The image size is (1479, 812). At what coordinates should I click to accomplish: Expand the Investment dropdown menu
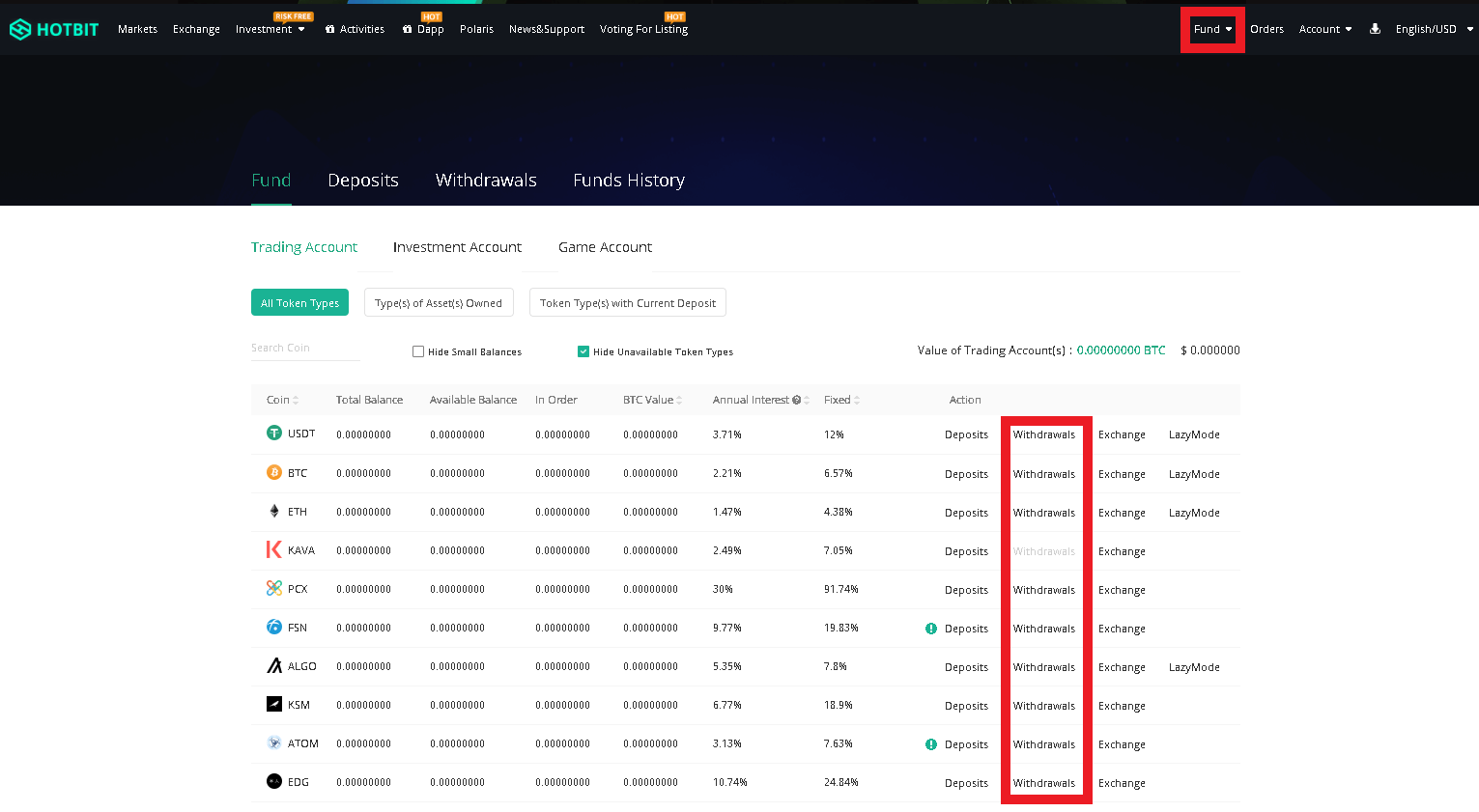pyautogui.click(x=270, y=29)
